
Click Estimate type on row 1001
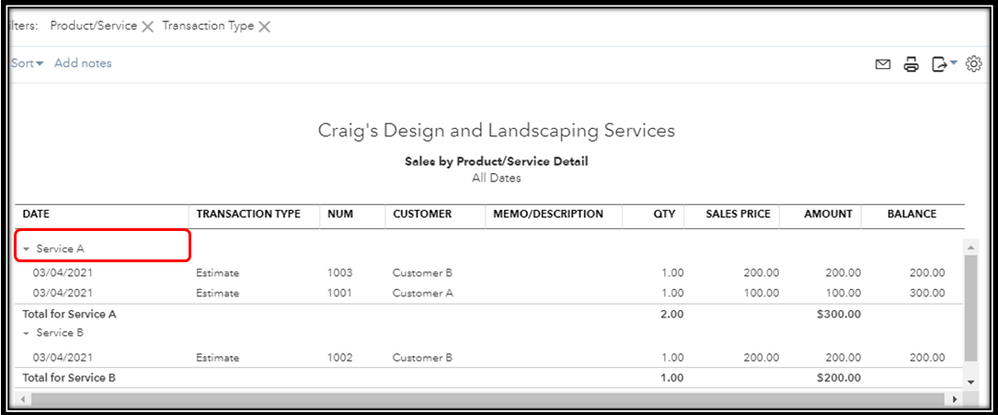[x=218, y=293]
